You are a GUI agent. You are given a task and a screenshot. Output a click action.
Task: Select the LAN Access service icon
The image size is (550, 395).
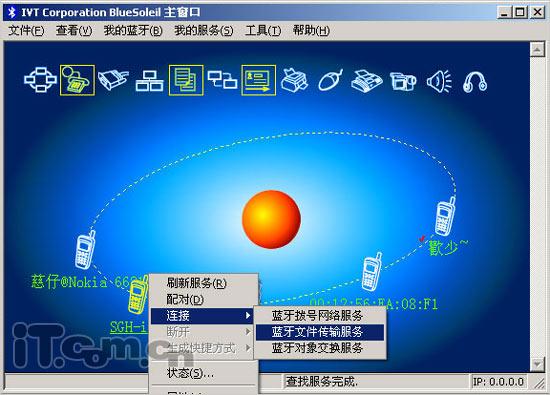pyautogui.click(x=149, y=81)
